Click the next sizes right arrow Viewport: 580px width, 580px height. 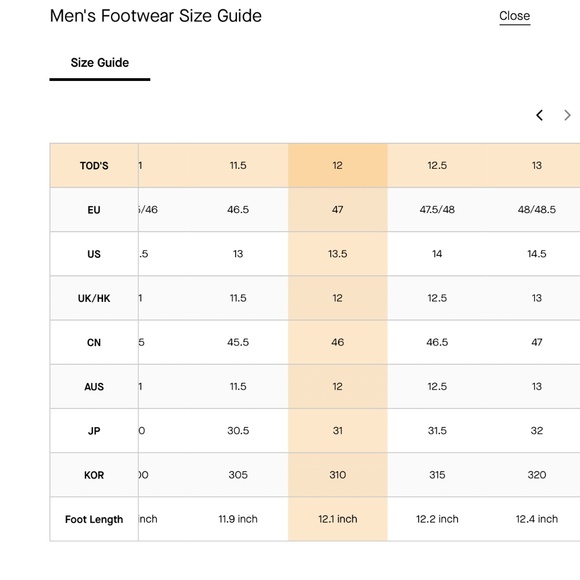[567, 115]
